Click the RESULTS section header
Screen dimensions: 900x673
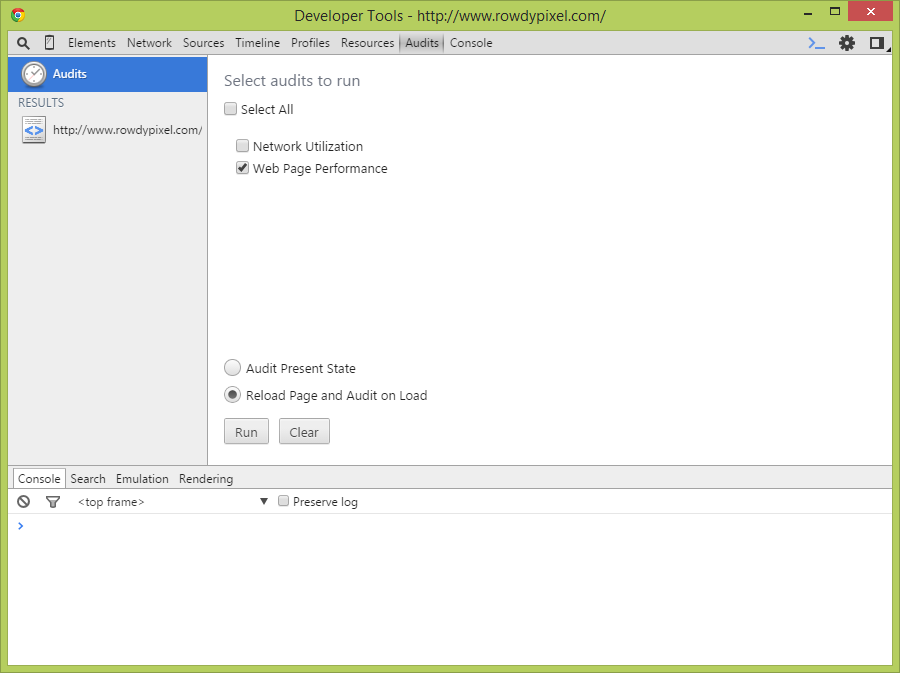(41, 103)
